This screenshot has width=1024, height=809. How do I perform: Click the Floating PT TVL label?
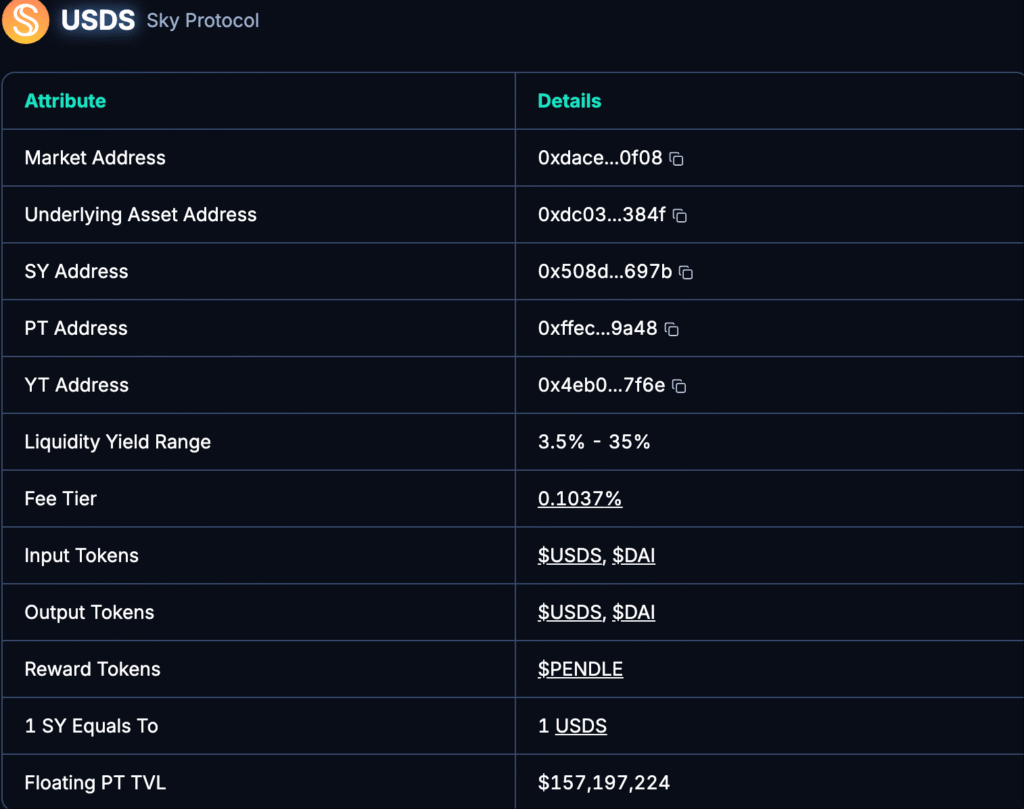tap(95, 782)
